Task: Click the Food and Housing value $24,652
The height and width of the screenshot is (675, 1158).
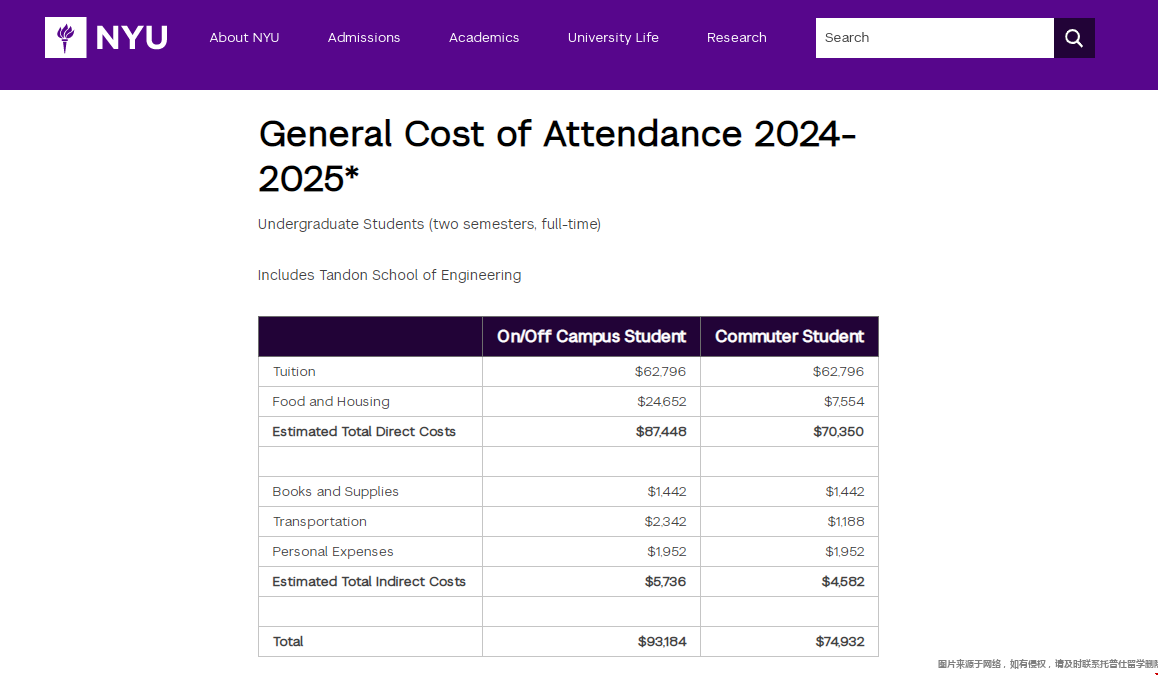Action: (662, 402)
